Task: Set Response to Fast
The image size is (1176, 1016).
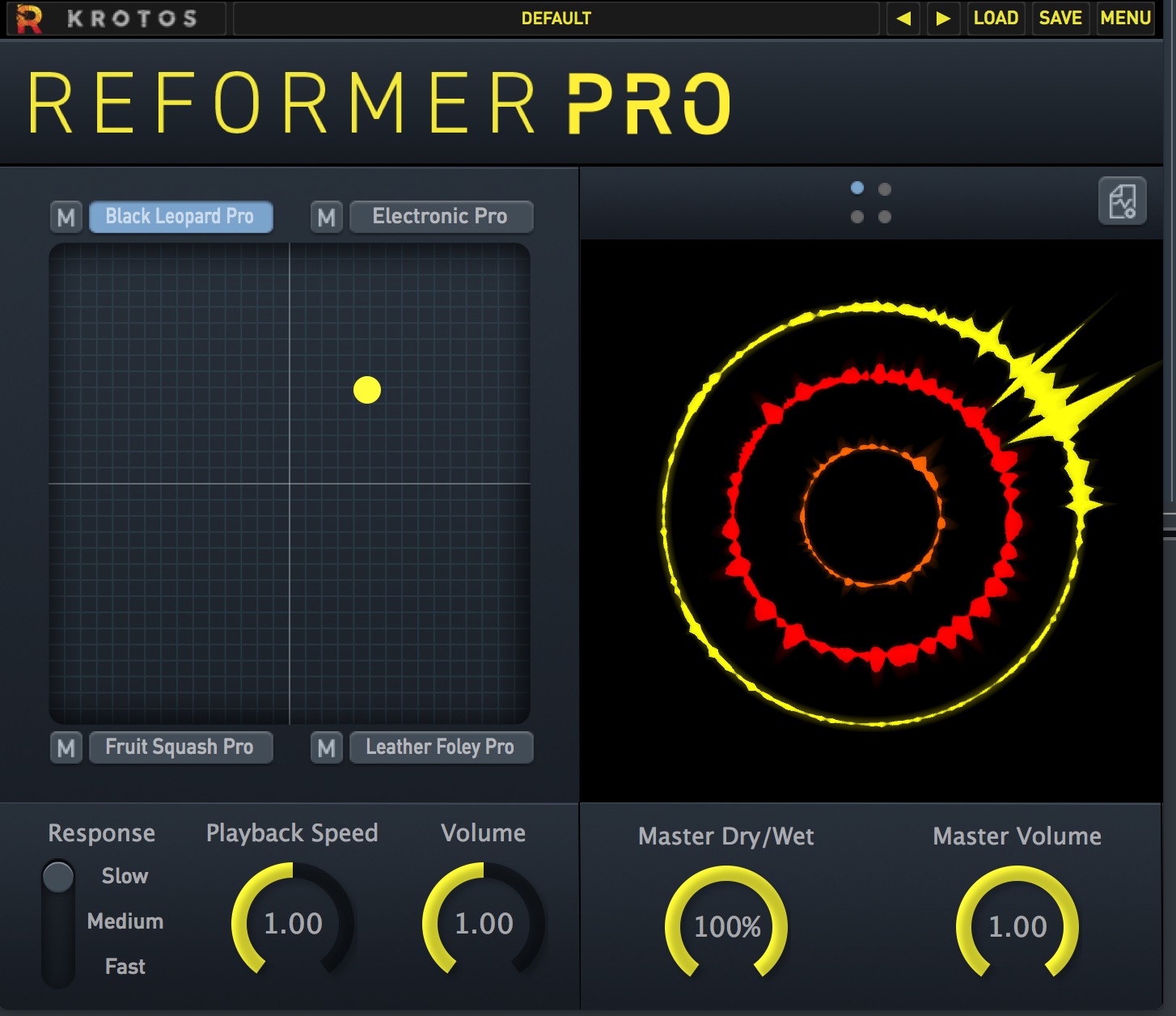Action: (125, 967)
